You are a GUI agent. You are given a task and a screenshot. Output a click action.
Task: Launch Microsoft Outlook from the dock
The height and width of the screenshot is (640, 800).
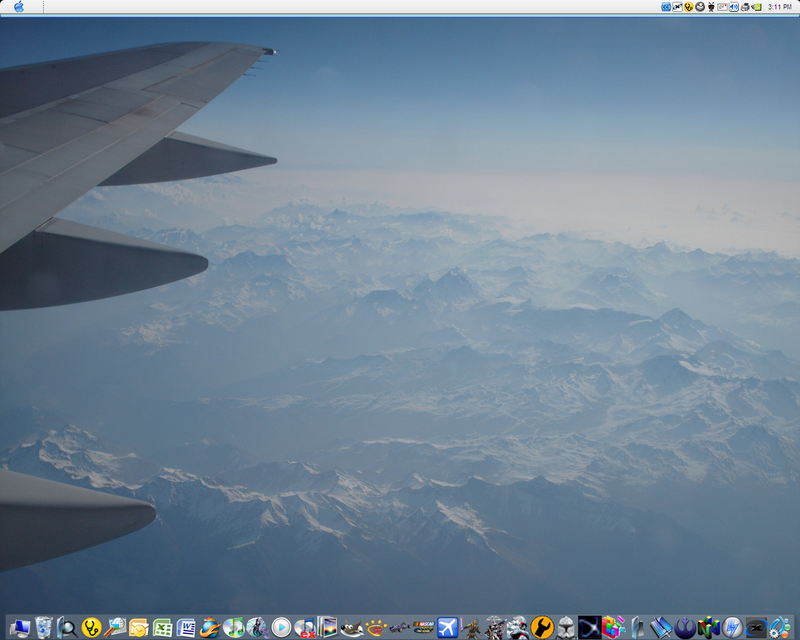point(139,628)
